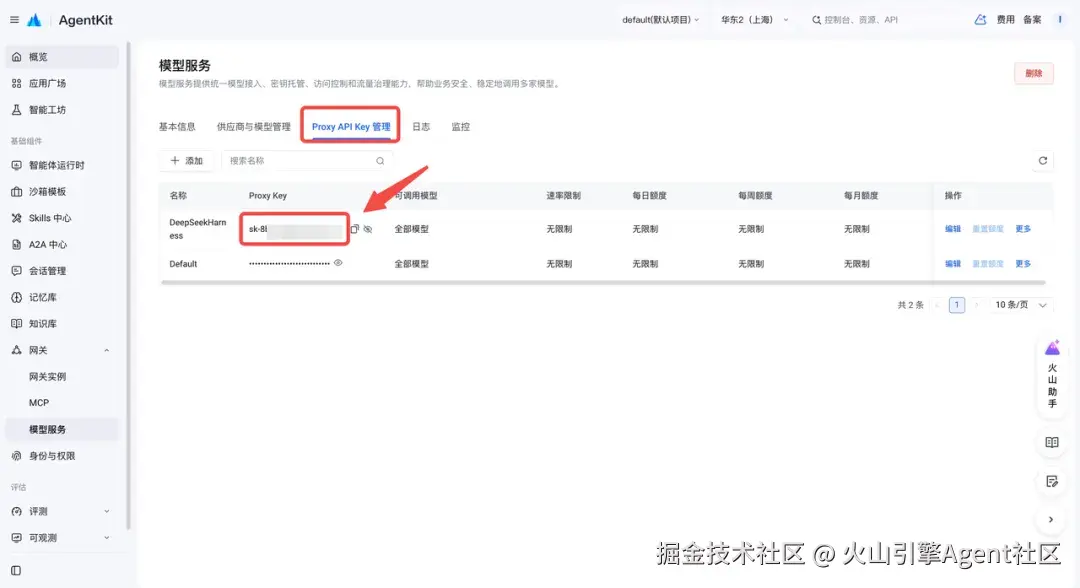The height and width of the screenshot is (588, 1080).
Task: Change the 华东2 (上海) region dropdown
Action: point(754,20)
